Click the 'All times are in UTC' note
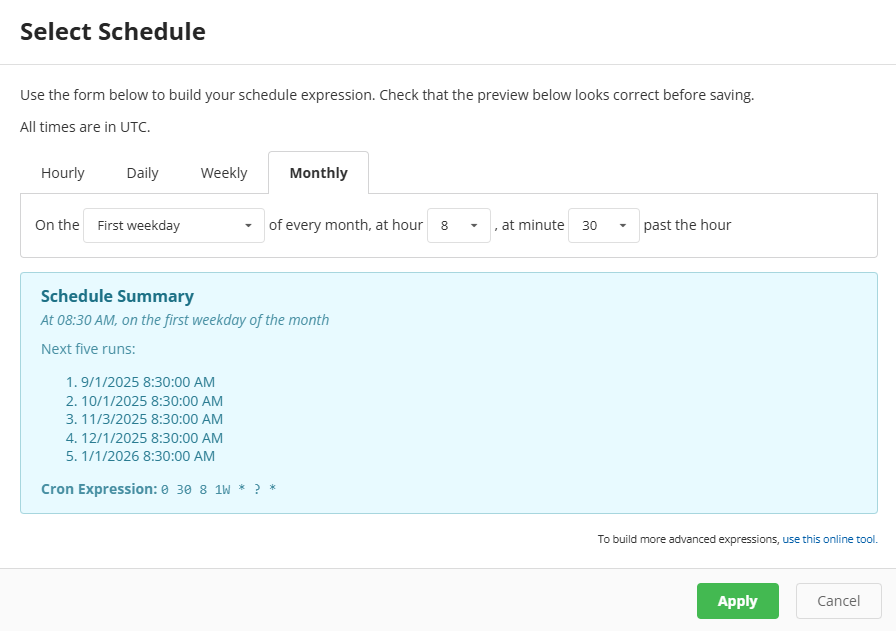The height and width of the screenshot is (631, 896). pos(85,127)
